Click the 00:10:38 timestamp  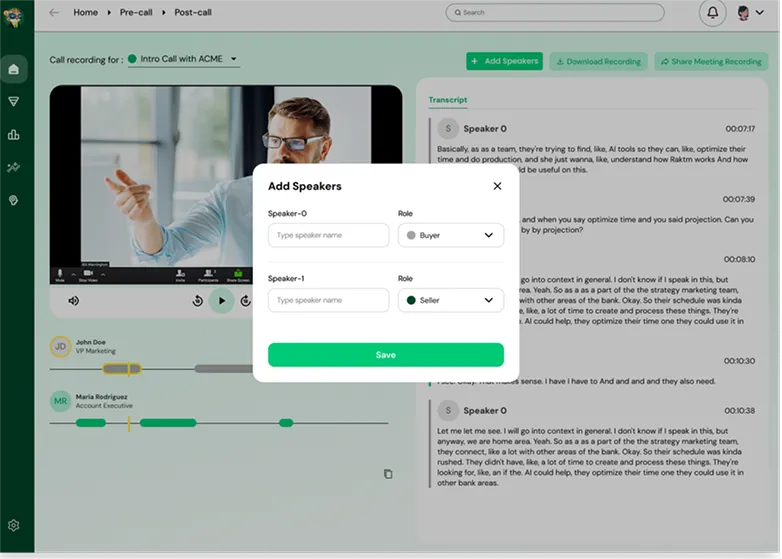pyautogui.click(x=740, y=411)
